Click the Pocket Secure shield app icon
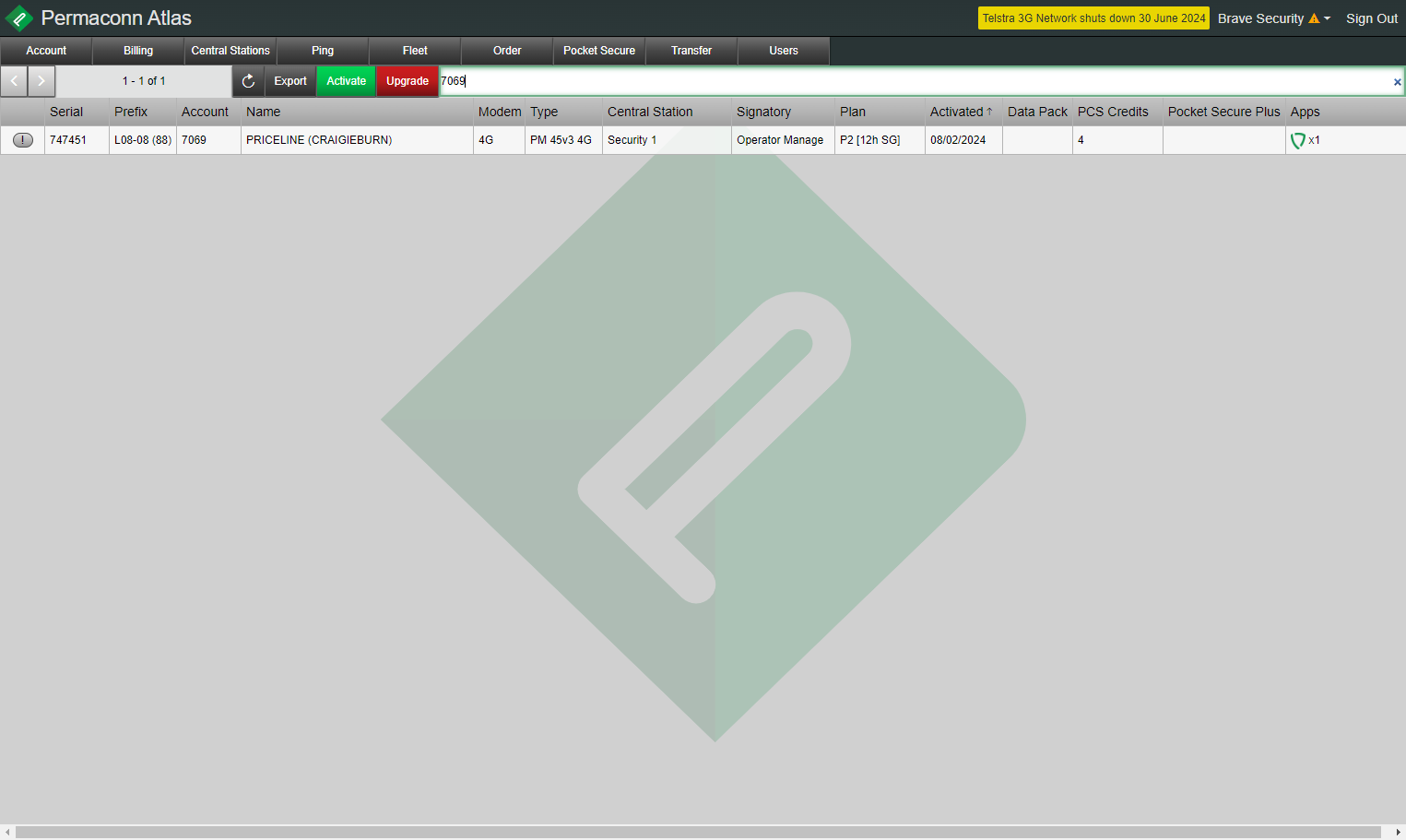Screen dimensions: 1406x840 pos(1298,140)
